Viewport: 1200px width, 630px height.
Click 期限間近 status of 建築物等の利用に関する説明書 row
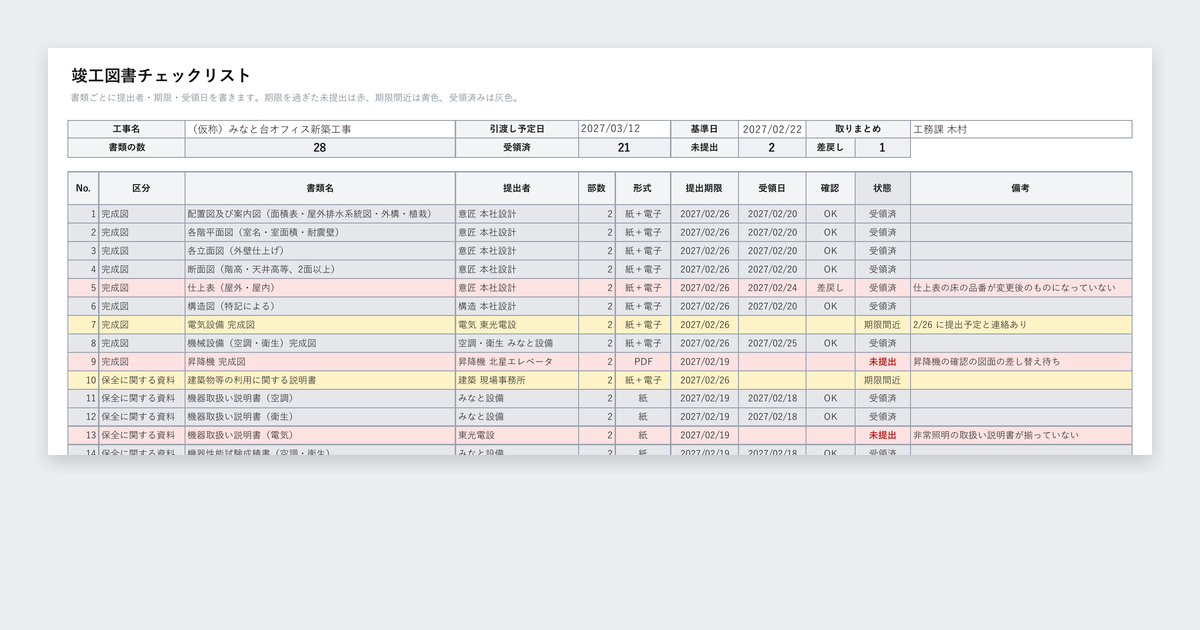(x=883, y=380)
